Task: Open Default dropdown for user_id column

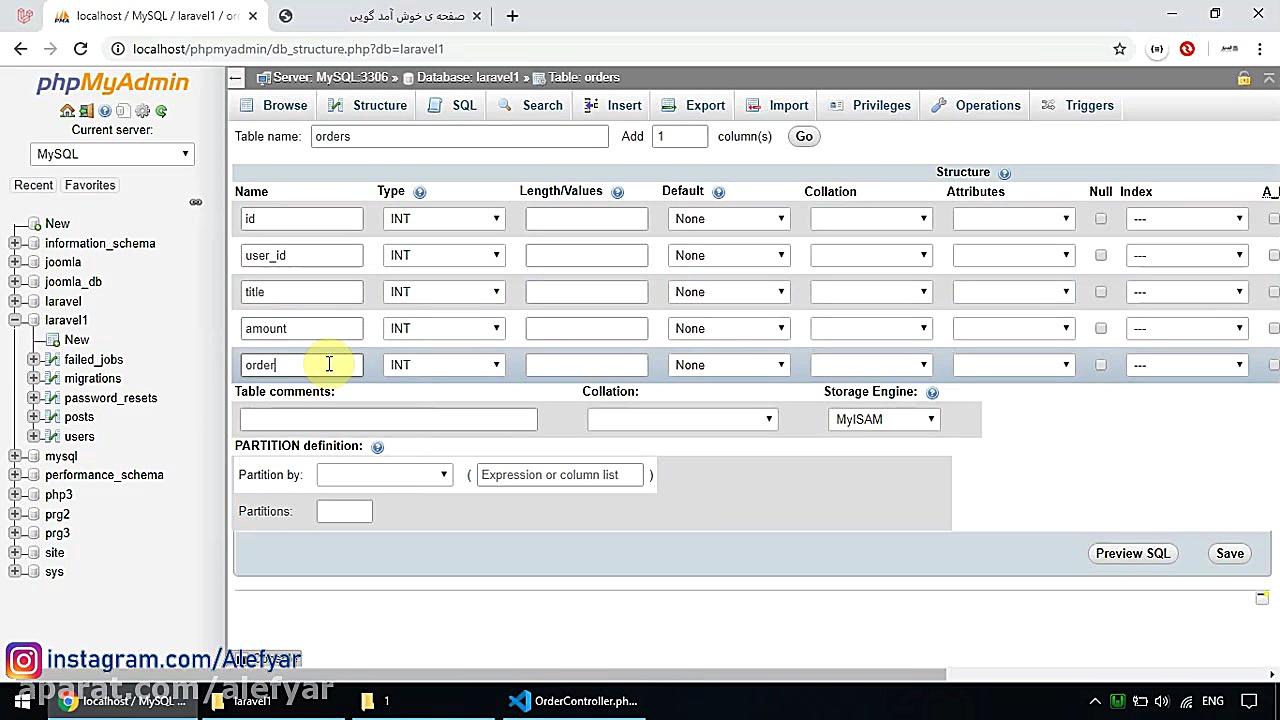Action: [x=729, y=255]
